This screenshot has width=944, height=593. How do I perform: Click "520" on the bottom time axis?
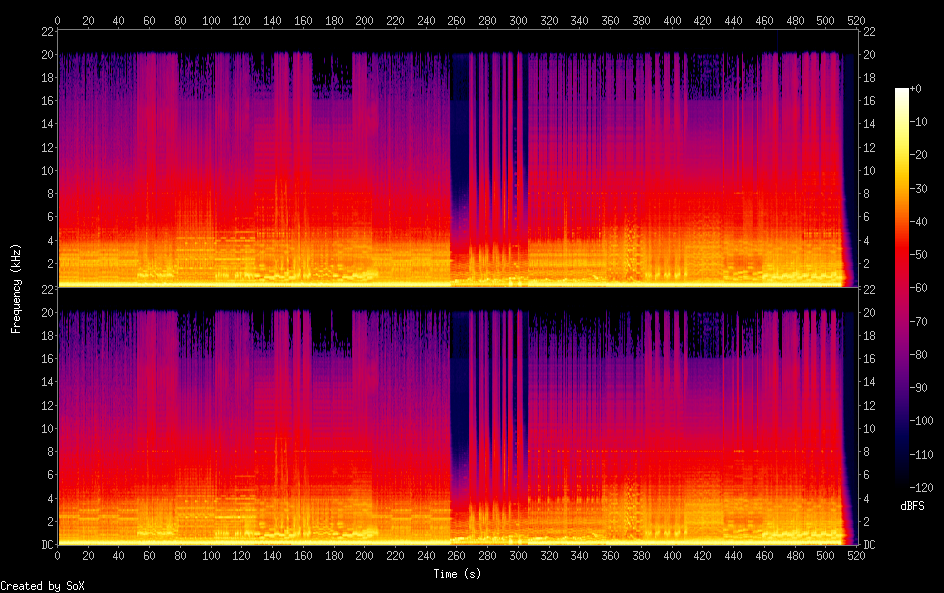[856, 556]
